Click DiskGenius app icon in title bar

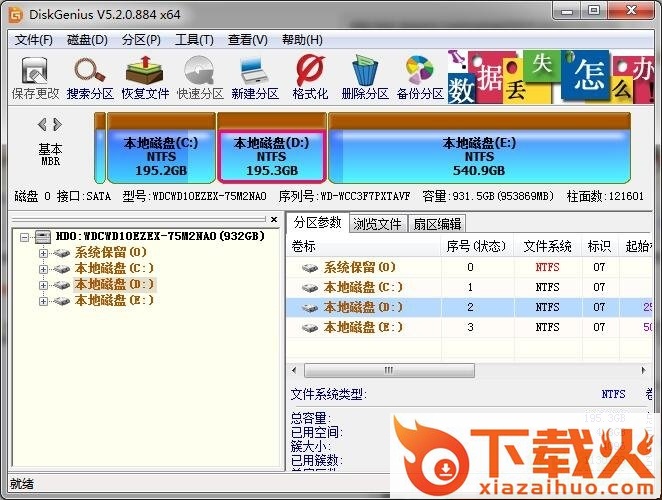point(16,15)
